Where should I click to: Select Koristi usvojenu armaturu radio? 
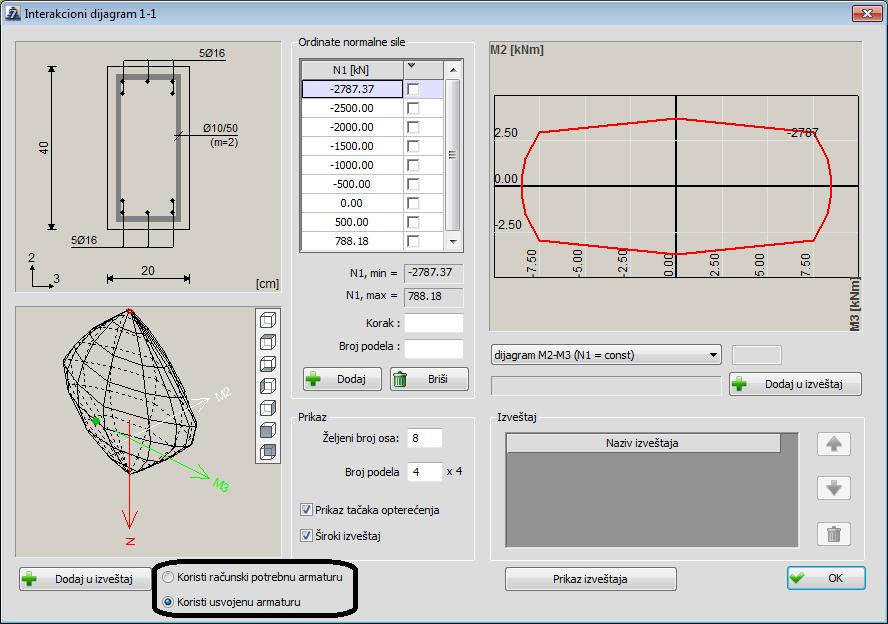168,602
